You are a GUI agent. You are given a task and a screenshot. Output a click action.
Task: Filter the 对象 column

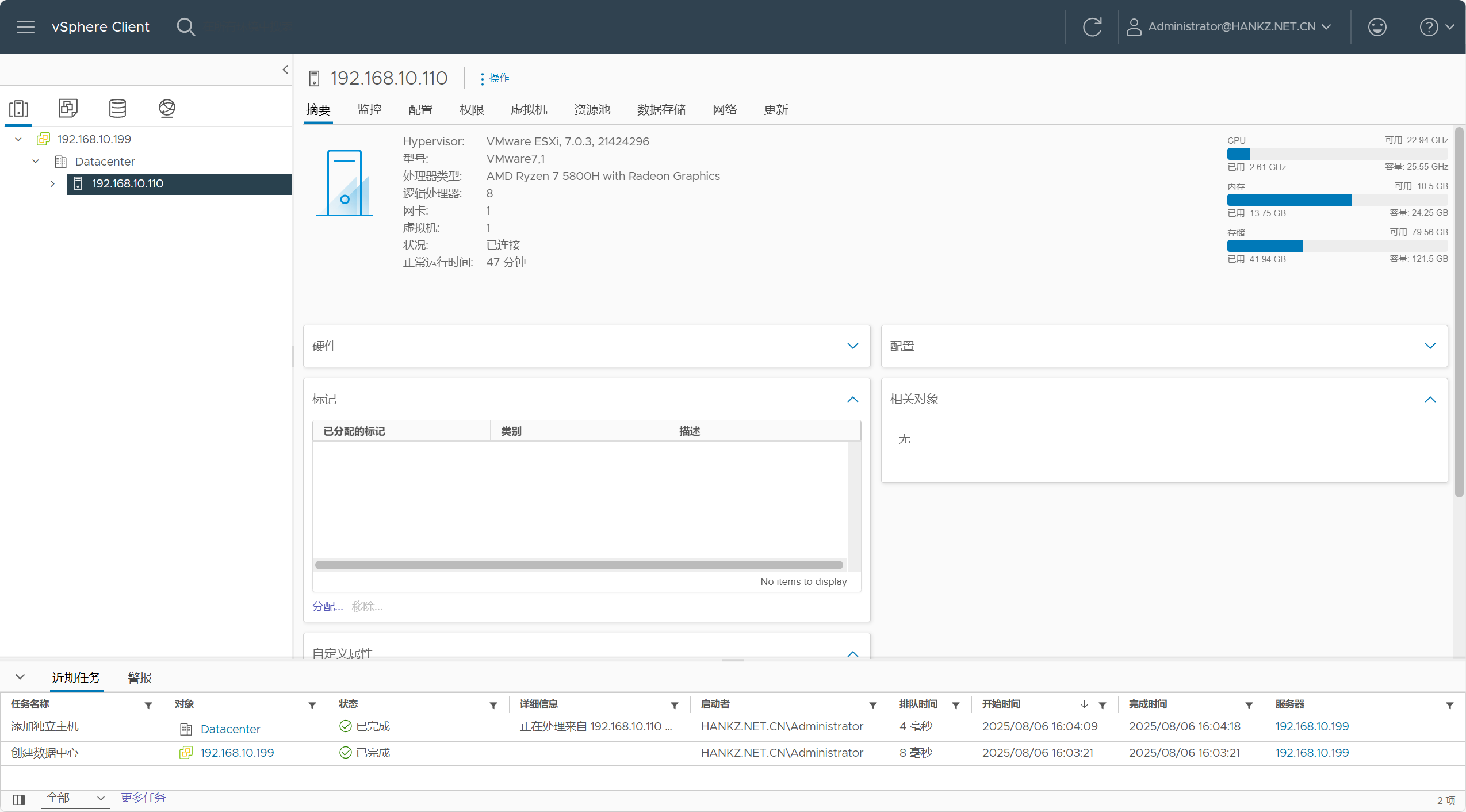(312, 705)
